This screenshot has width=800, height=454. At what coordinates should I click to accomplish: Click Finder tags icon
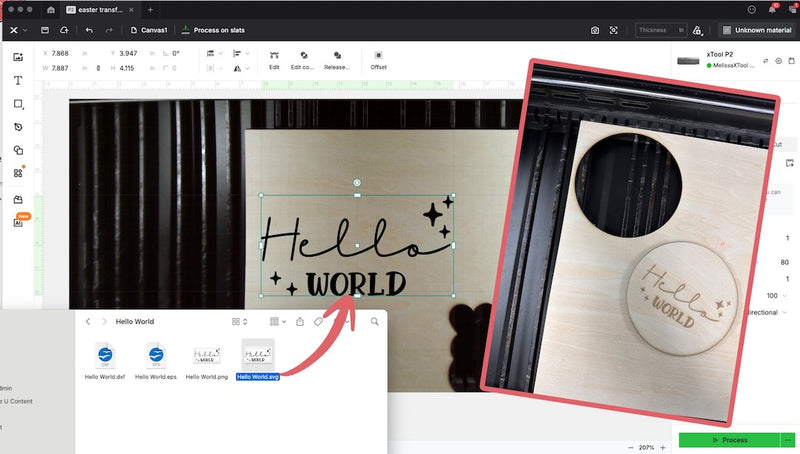318,322
